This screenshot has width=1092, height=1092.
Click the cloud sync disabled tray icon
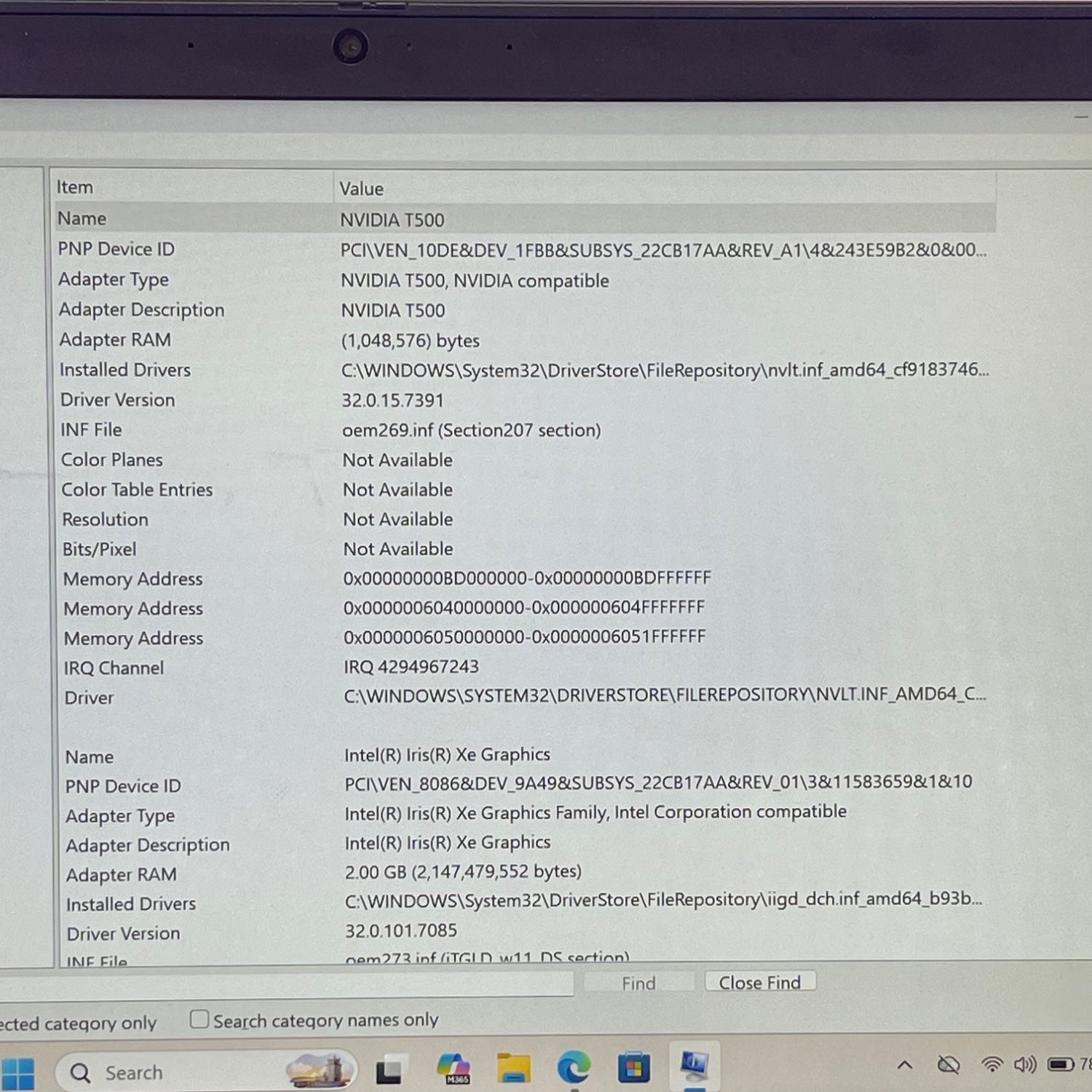(948, 1066)
